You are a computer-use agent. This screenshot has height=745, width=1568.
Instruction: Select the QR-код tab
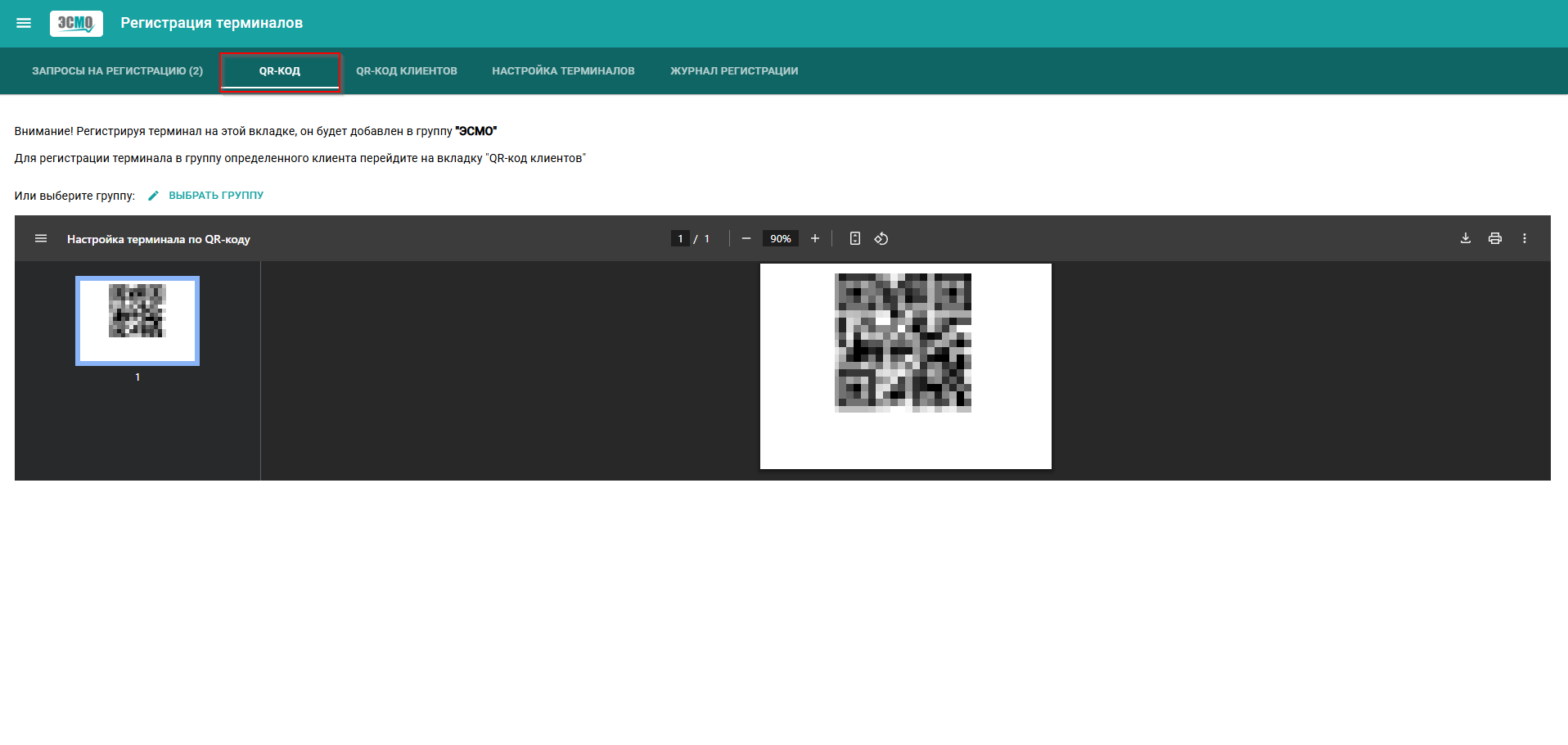point(280,71)
